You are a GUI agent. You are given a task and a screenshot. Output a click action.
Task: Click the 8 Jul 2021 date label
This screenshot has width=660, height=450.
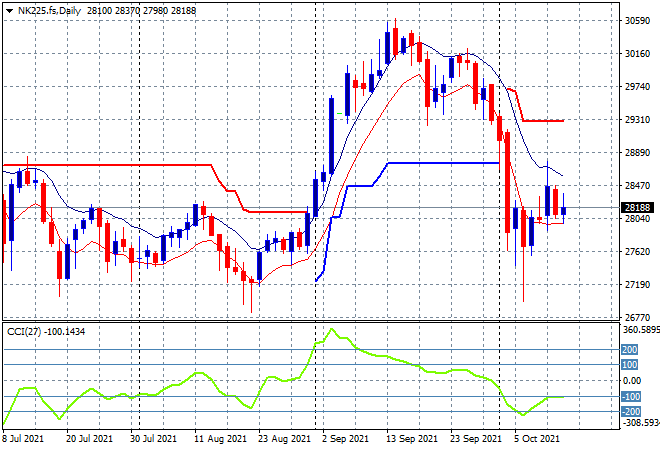point(23,439)
